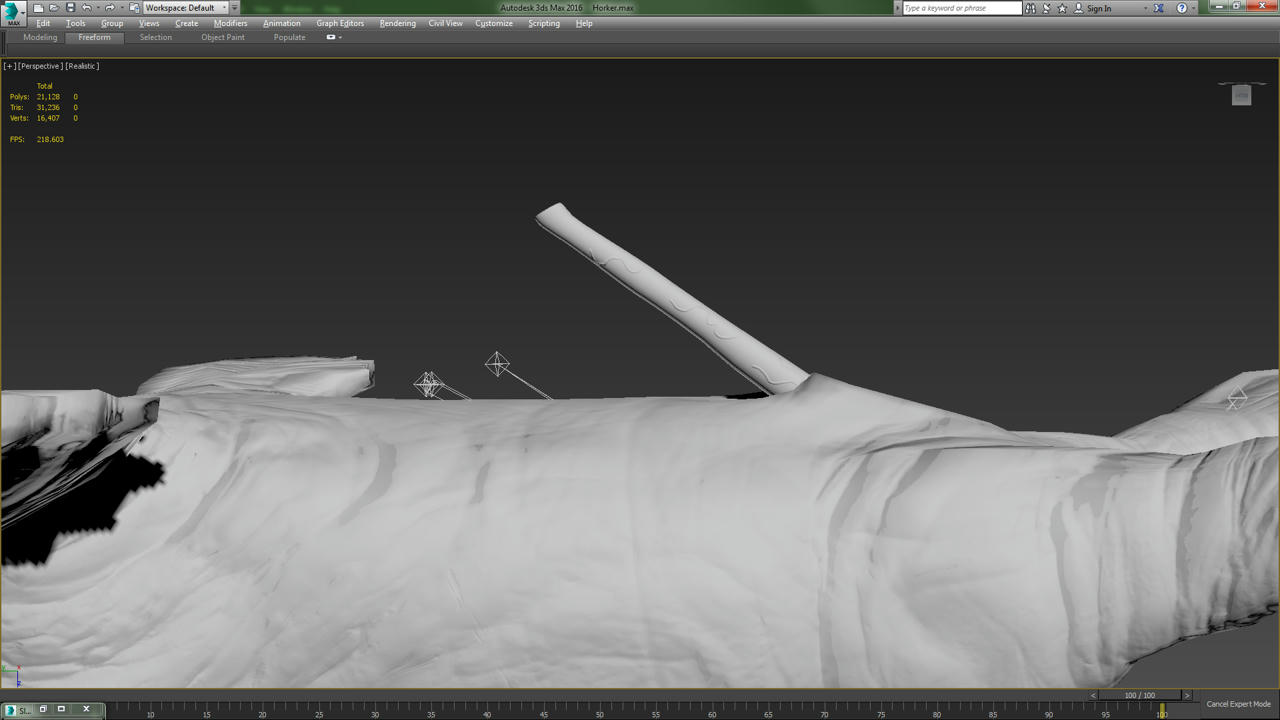1280x720 pixels.
Task: Click the FPS 218.603 statistic text
Action: coord(37,139)
